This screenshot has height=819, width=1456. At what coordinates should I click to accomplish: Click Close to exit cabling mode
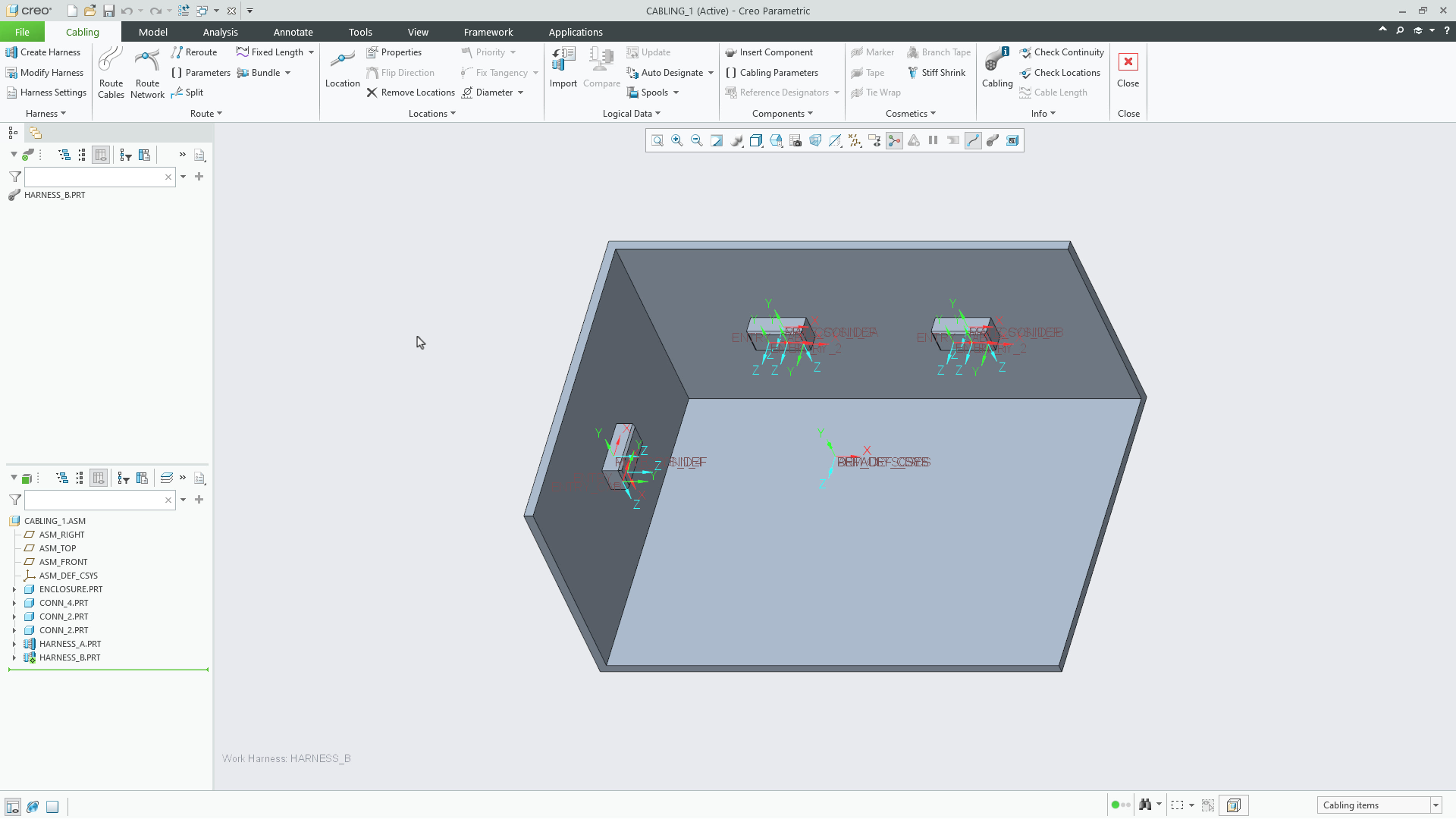tap(1128, 72)
